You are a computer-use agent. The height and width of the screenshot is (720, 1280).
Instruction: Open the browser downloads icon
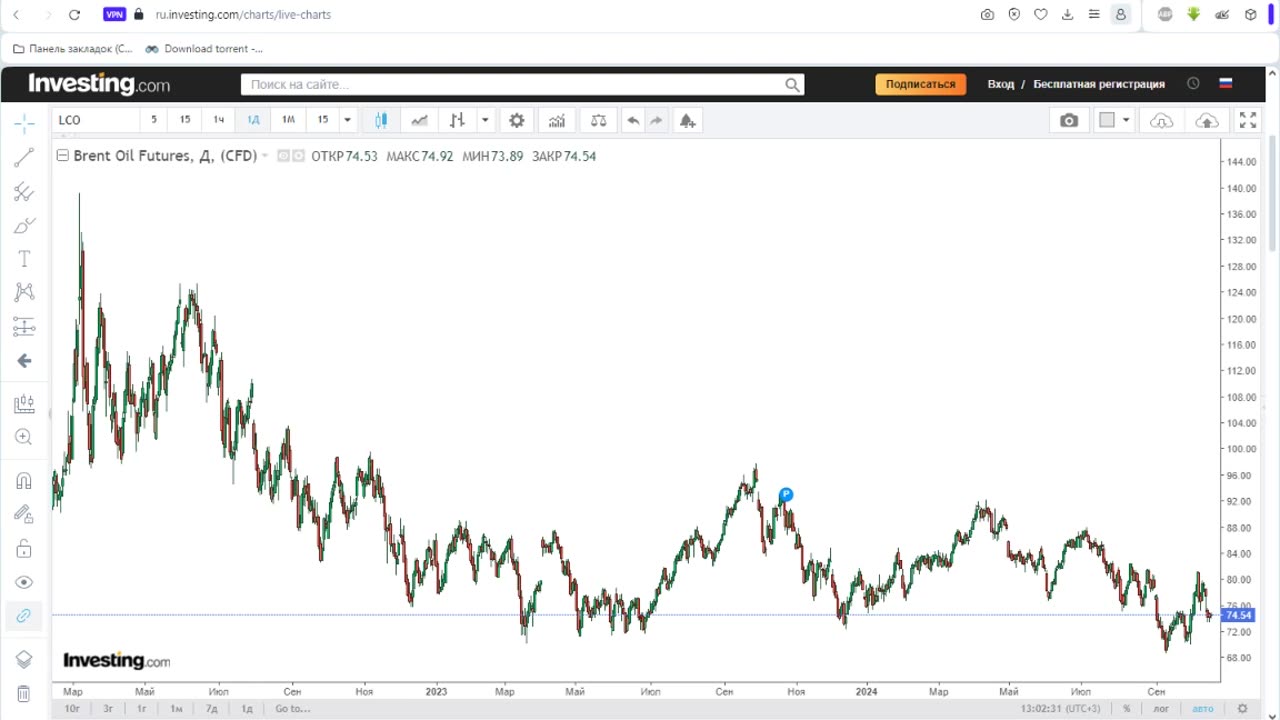[1067, 15]
